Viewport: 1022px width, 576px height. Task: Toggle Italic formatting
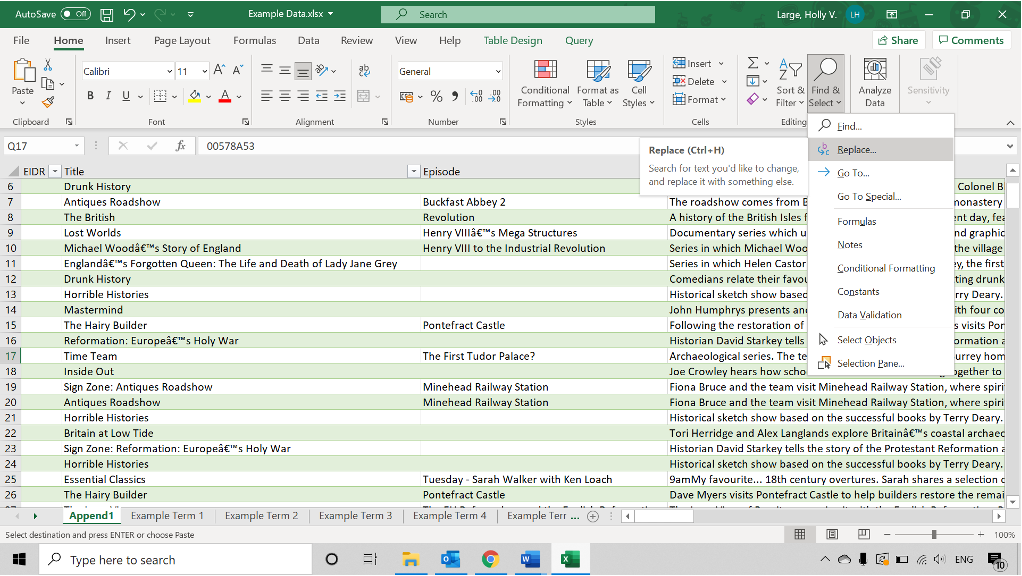(108, 96)
